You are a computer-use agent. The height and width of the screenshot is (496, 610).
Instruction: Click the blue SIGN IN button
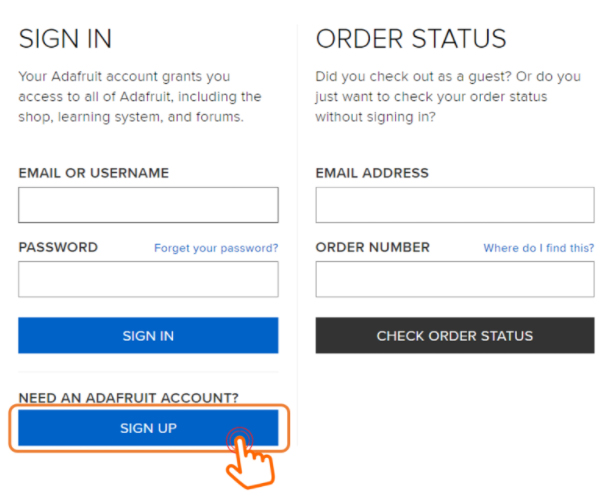tap(148, 335)
